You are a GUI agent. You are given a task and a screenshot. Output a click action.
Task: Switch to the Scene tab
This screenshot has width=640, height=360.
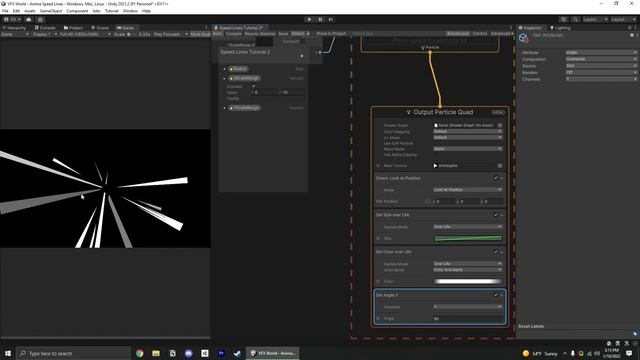click(x=100, y=28)
